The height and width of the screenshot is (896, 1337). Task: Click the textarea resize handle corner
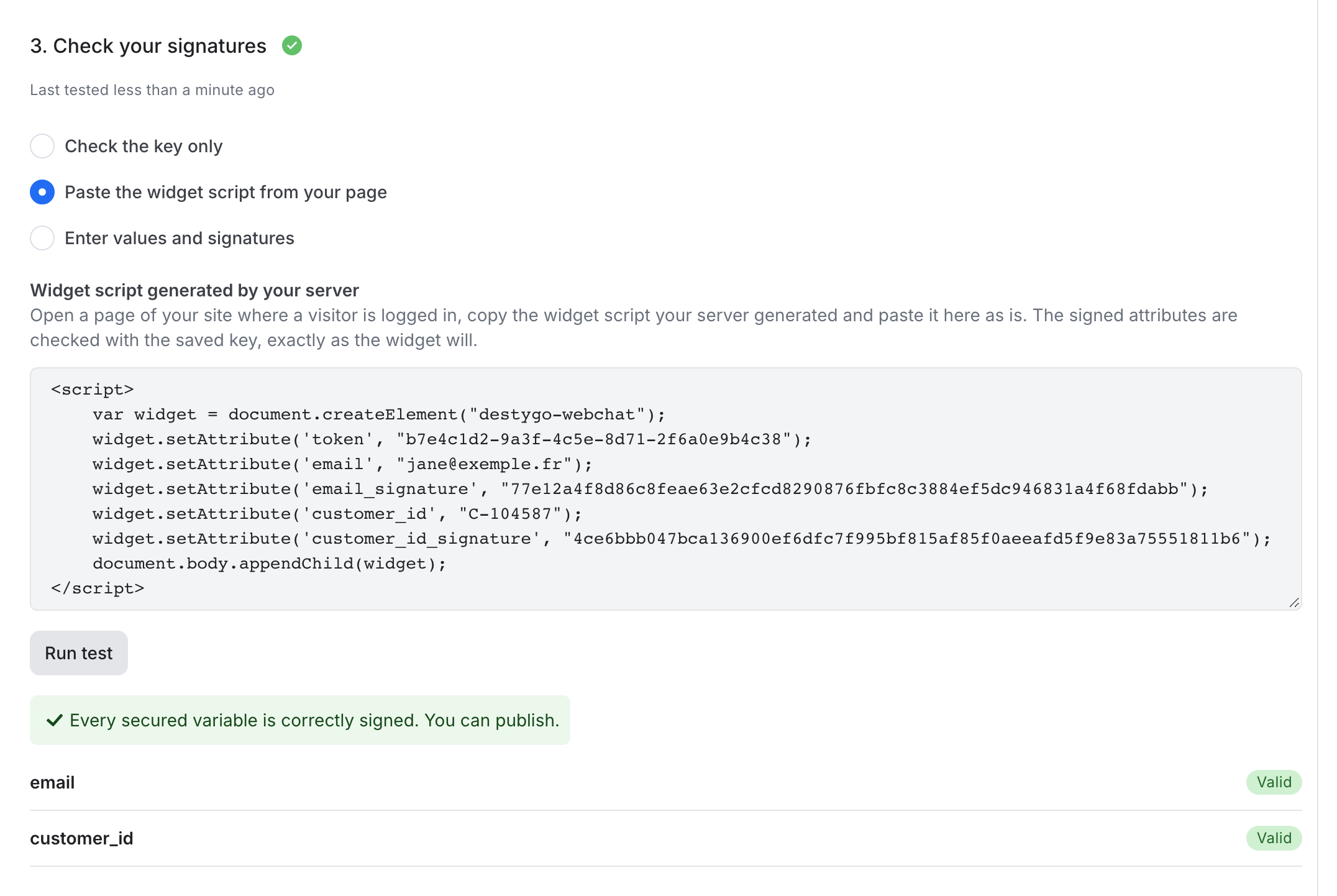(1294, 603)
